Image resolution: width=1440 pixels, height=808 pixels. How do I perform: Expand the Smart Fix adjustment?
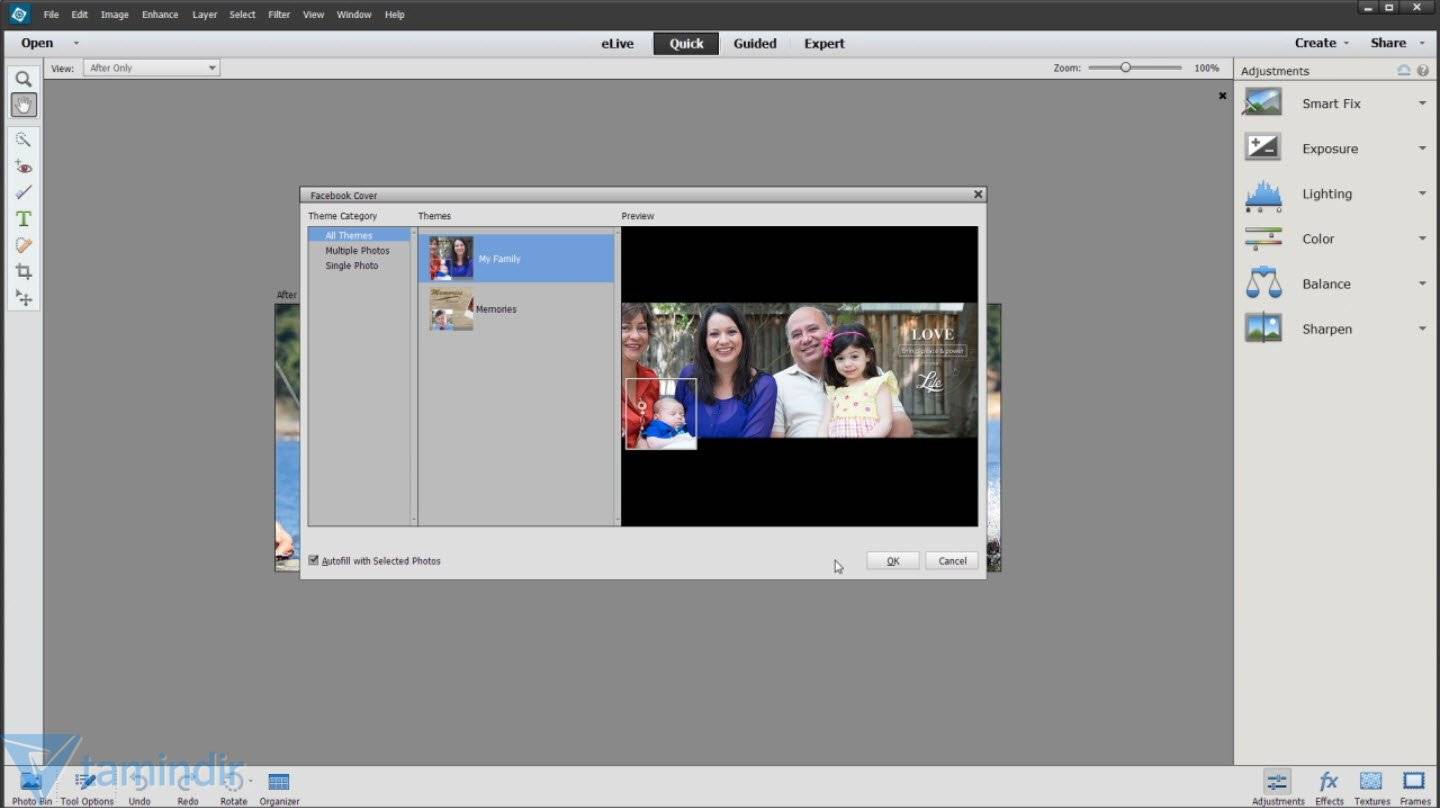tap(1422, 104)
